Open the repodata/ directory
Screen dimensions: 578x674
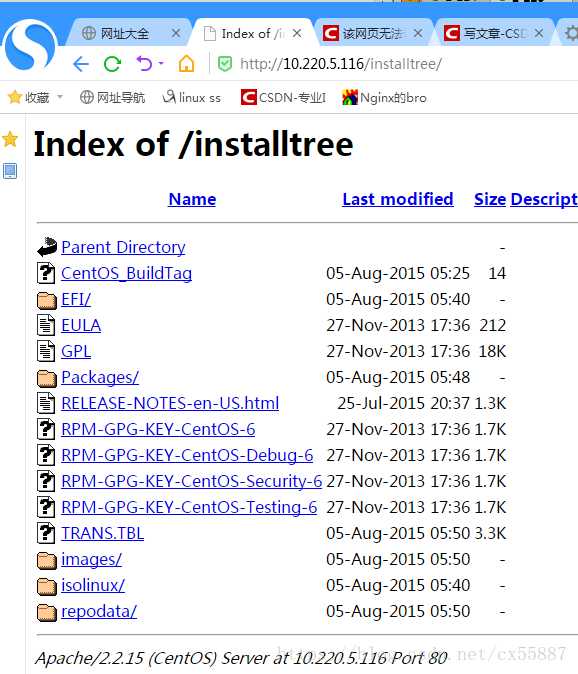point(99,611)
